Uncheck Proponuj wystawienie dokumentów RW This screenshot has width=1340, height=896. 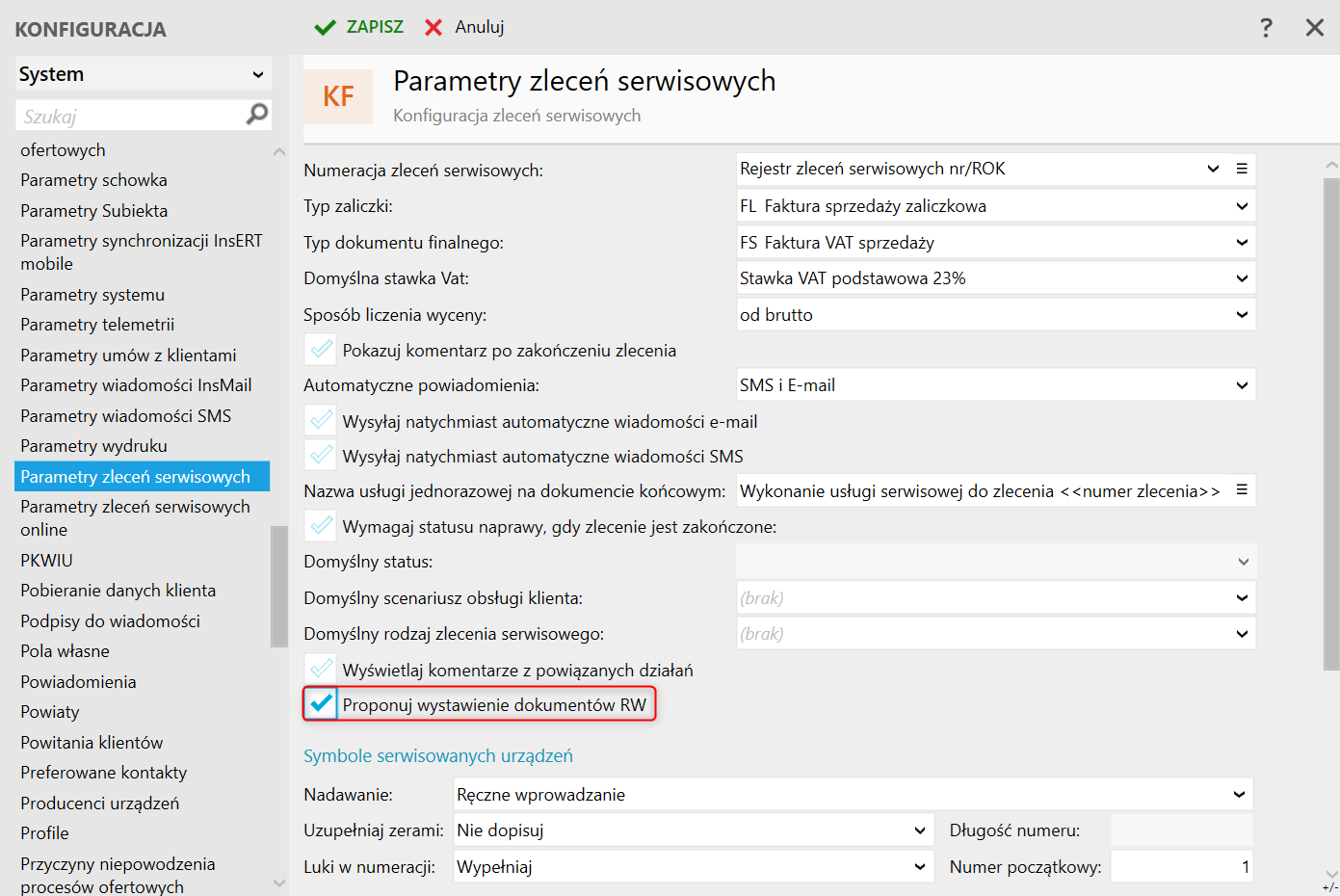(321, 704)
